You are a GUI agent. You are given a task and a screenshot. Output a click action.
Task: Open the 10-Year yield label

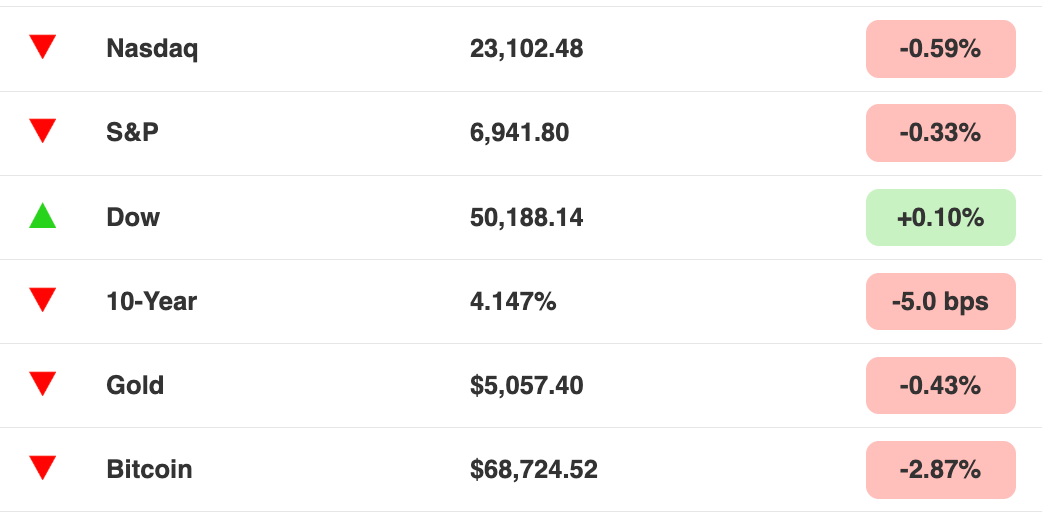[152, 302]
